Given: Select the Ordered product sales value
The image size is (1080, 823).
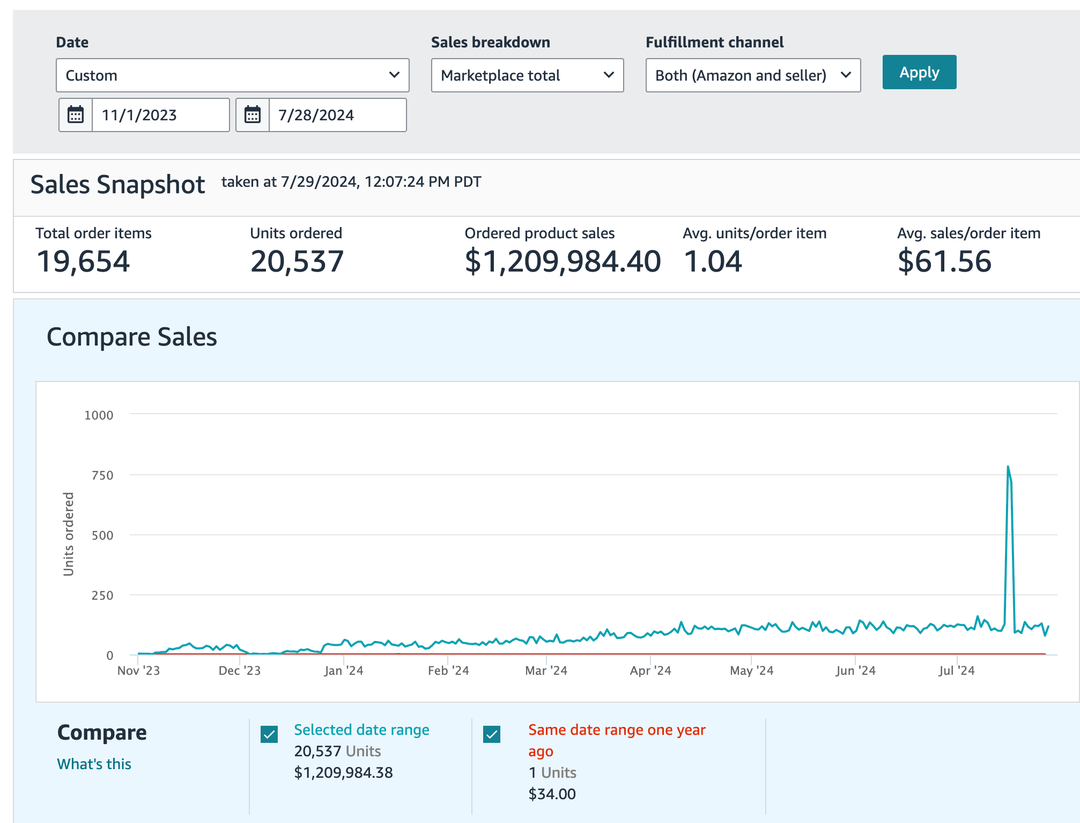Looking at the screenshot, I should pos(562,262).
